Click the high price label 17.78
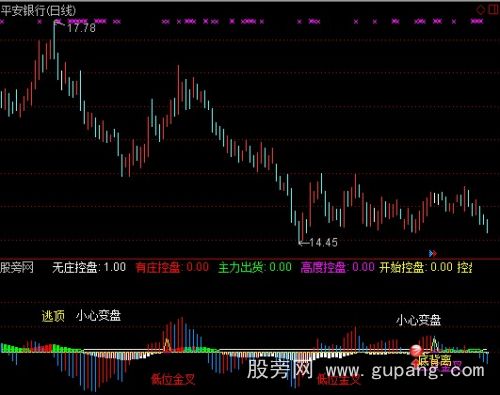The width and height of the screenshot is (500, 395). coord(81,28)
